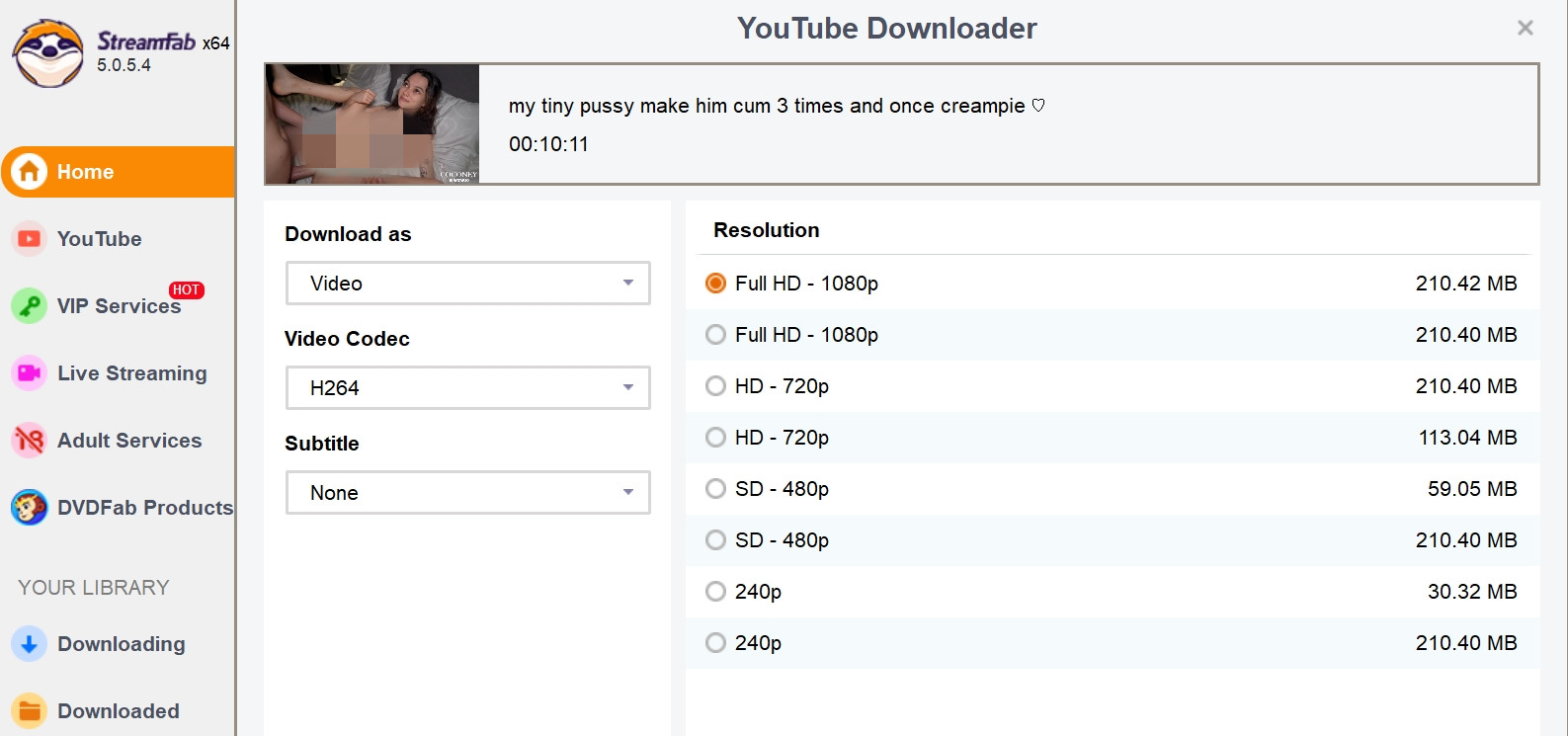Open the DVDFab Products icon
This screenshot has width=1568, height=736.
(30, 508)
